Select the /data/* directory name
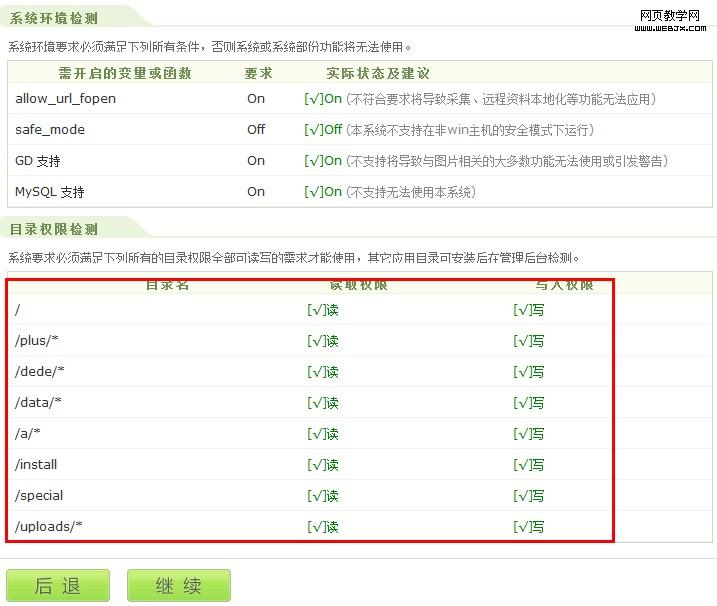Image resolution: width=717 pixels, height=606 pixels. coord(39,402)
